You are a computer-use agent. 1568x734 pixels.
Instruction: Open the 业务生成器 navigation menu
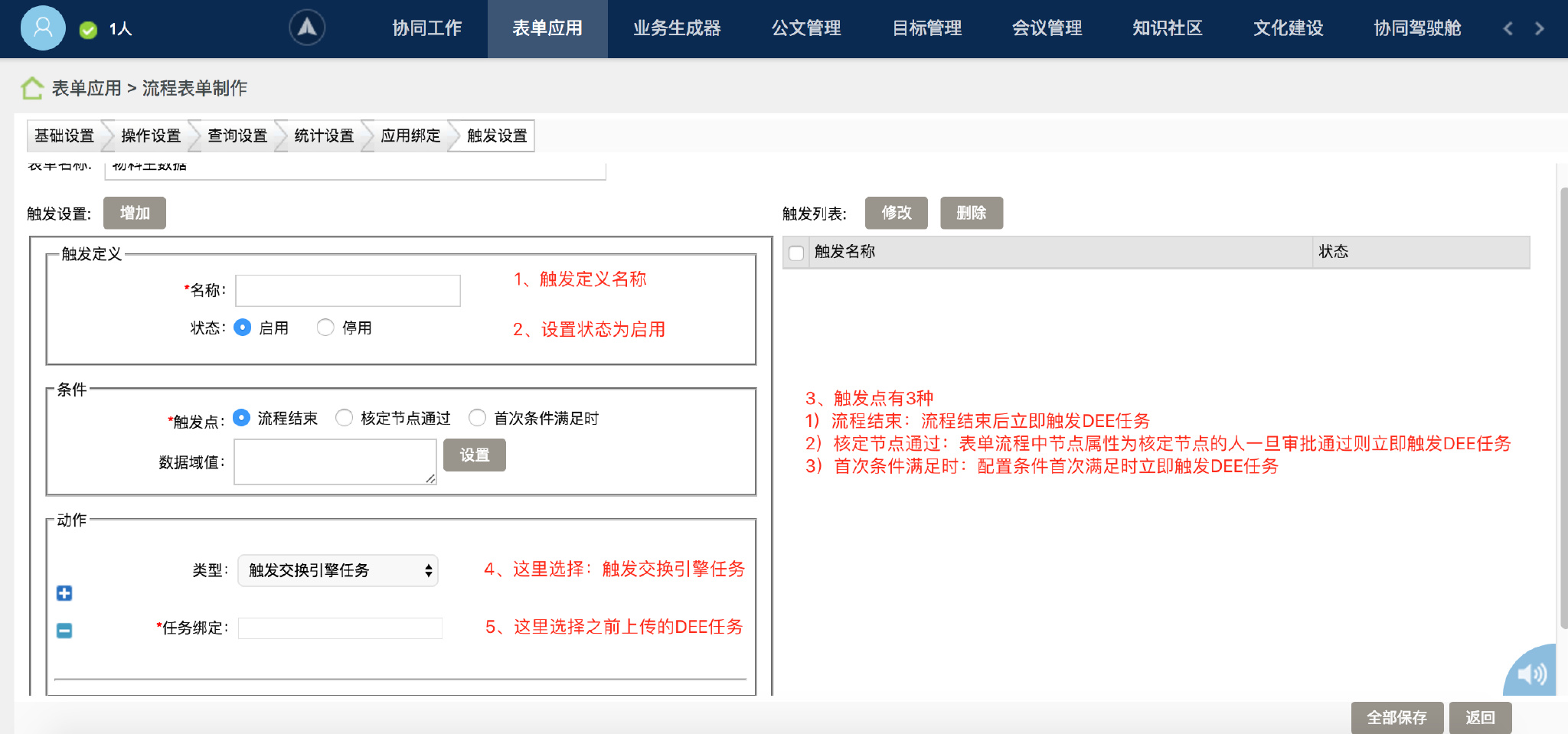(x=677, y=28)
